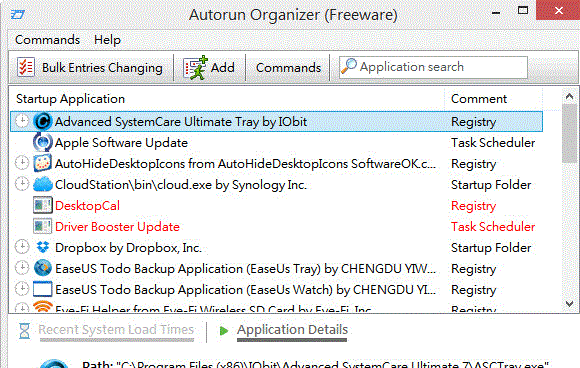Viewport: 580px width, 368px height.
Task: Click the Bulk Entries Changing button
Action: click(90, 67)
